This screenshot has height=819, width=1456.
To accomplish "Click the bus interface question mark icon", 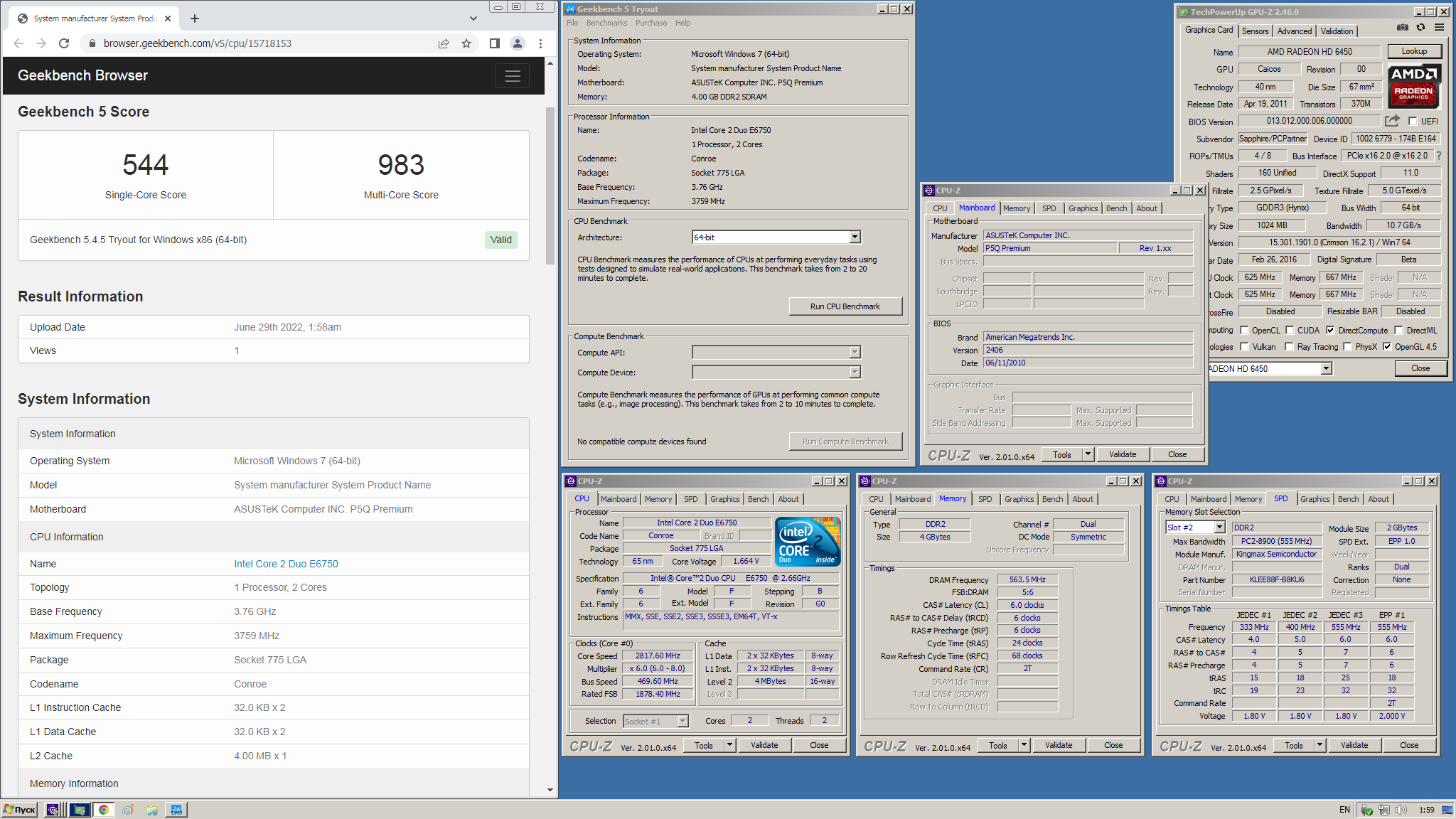I will pos(1439,156).
